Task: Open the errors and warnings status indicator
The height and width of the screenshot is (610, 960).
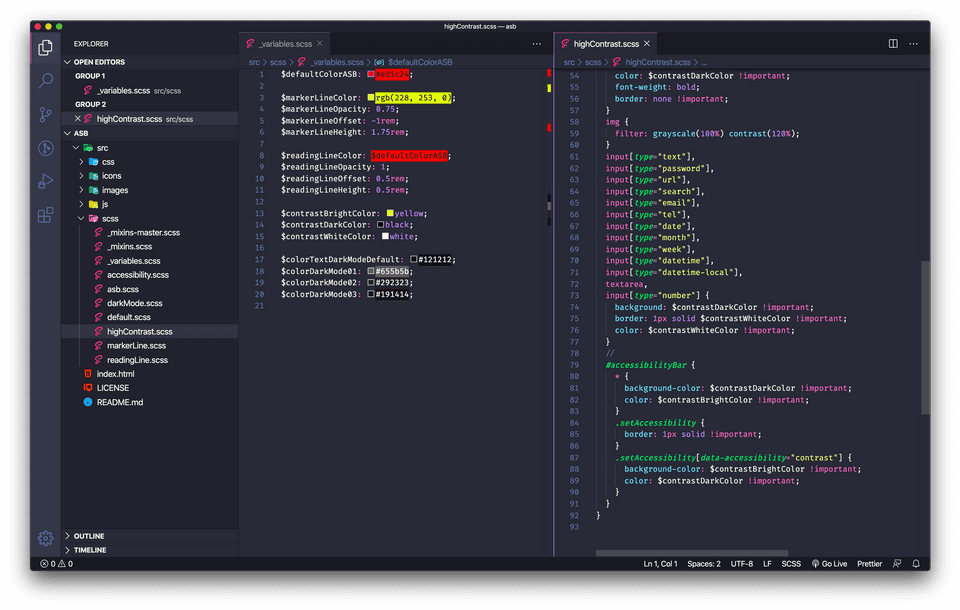Action: coord(56,564)
